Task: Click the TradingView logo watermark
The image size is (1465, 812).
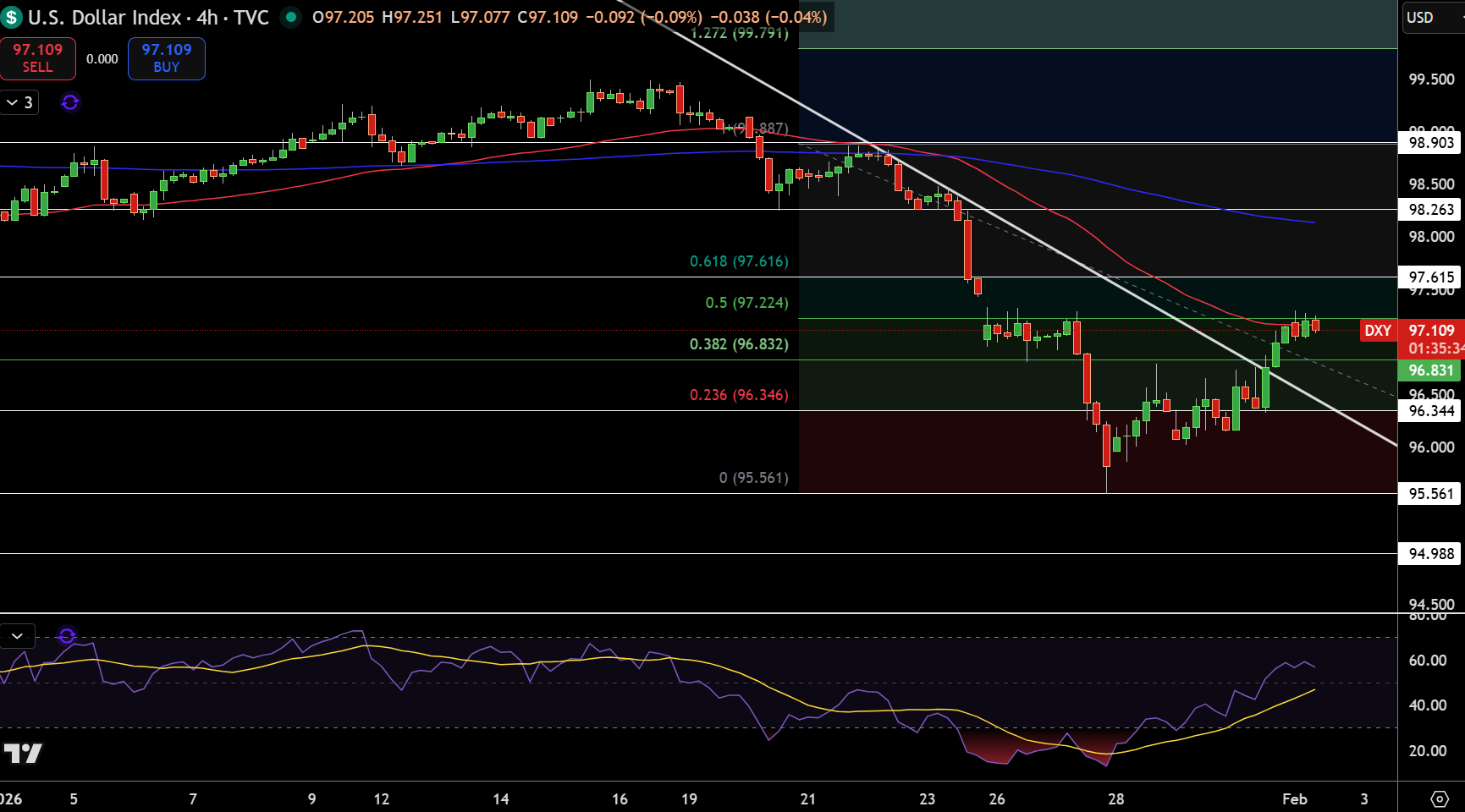Action: pos(23,753)
